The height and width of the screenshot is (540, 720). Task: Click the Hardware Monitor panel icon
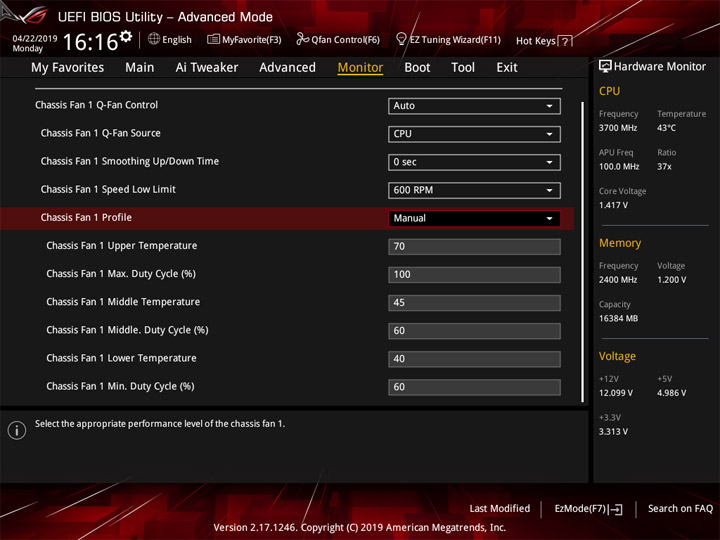tap(605, 67)
